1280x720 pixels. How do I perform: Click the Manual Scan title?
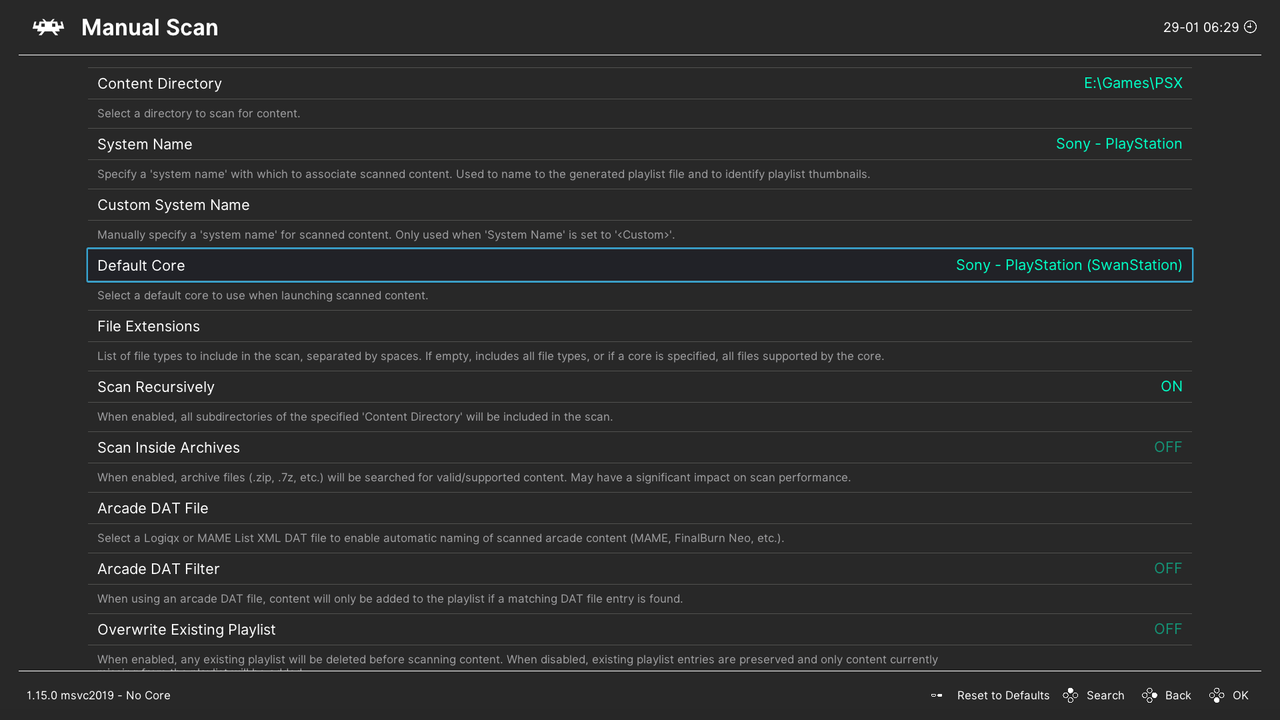[x=149, y=28]
